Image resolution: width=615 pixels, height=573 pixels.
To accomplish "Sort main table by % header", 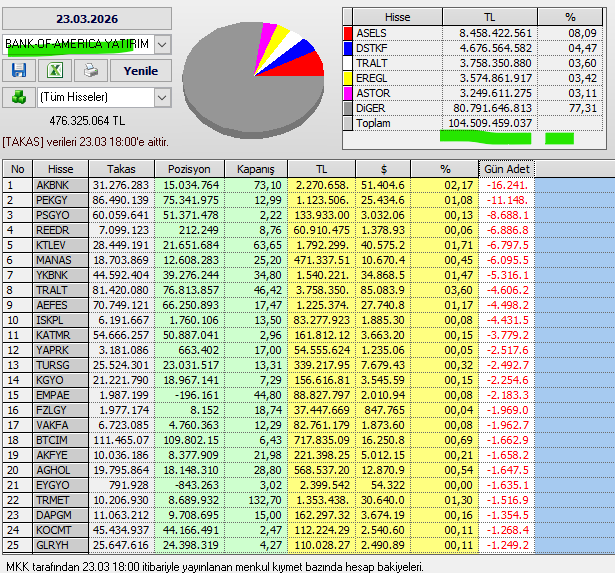I will (x=445, y=169).
